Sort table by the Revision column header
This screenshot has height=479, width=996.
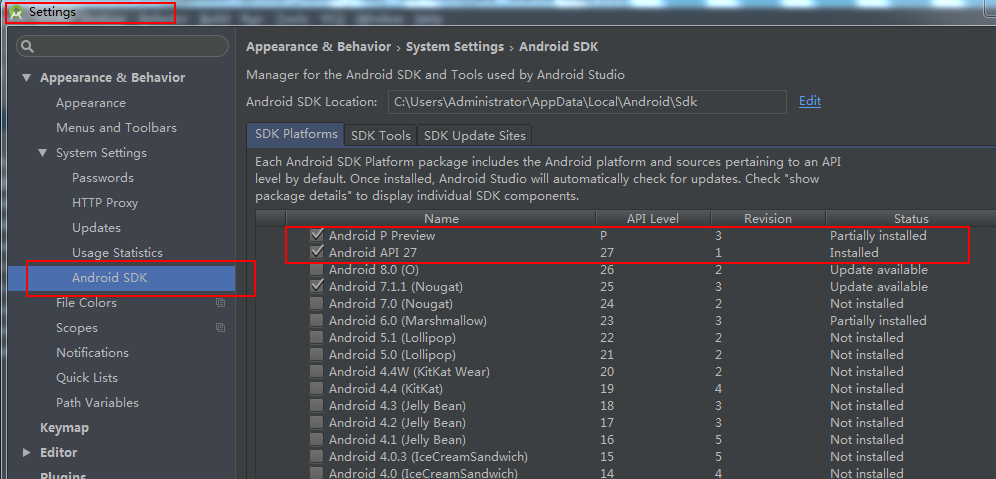[768, 219]
